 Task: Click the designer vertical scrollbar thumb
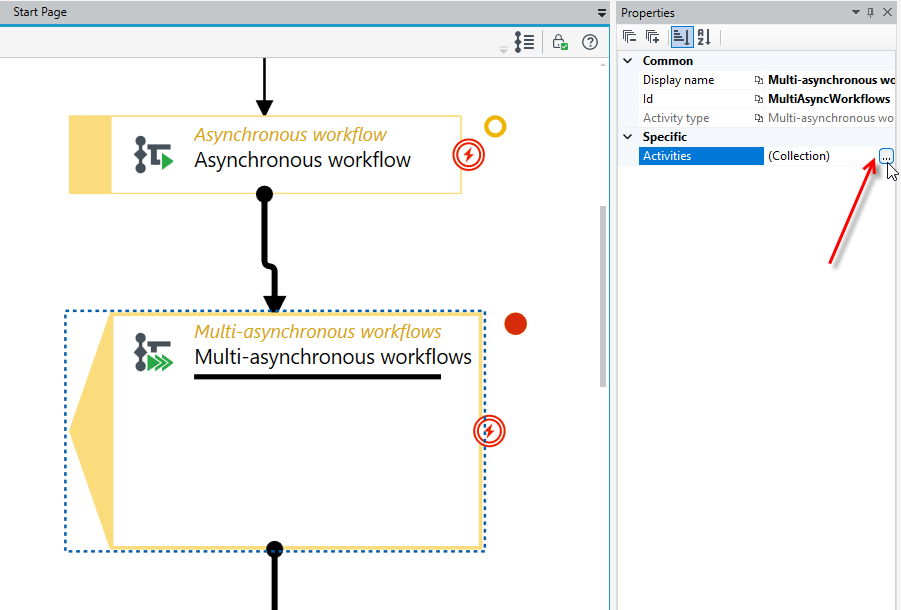(x=603, y=296)
